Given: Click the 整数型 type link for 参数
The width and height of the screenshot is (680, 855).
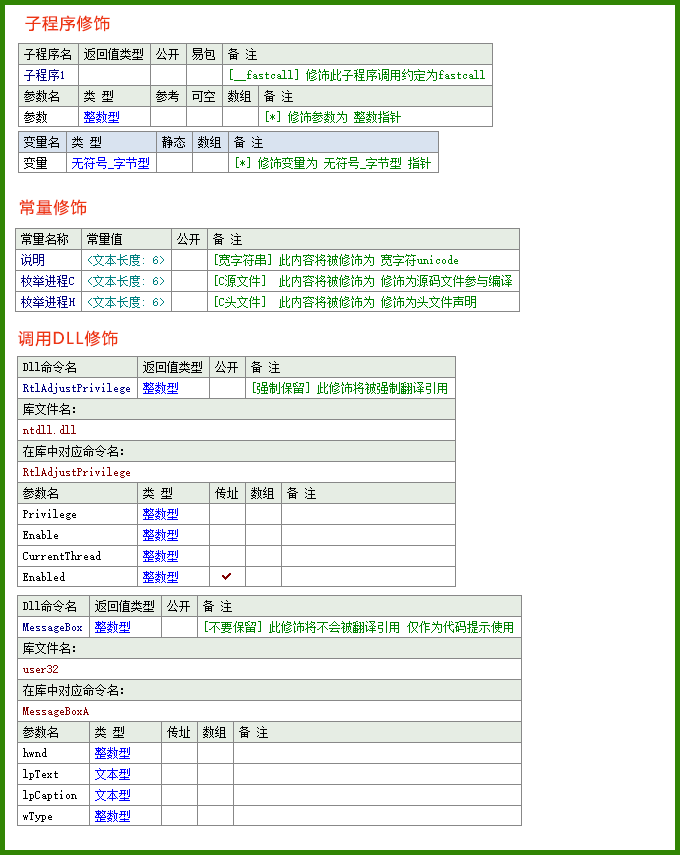Looking at the screenshot, I should tap(101, 117).
